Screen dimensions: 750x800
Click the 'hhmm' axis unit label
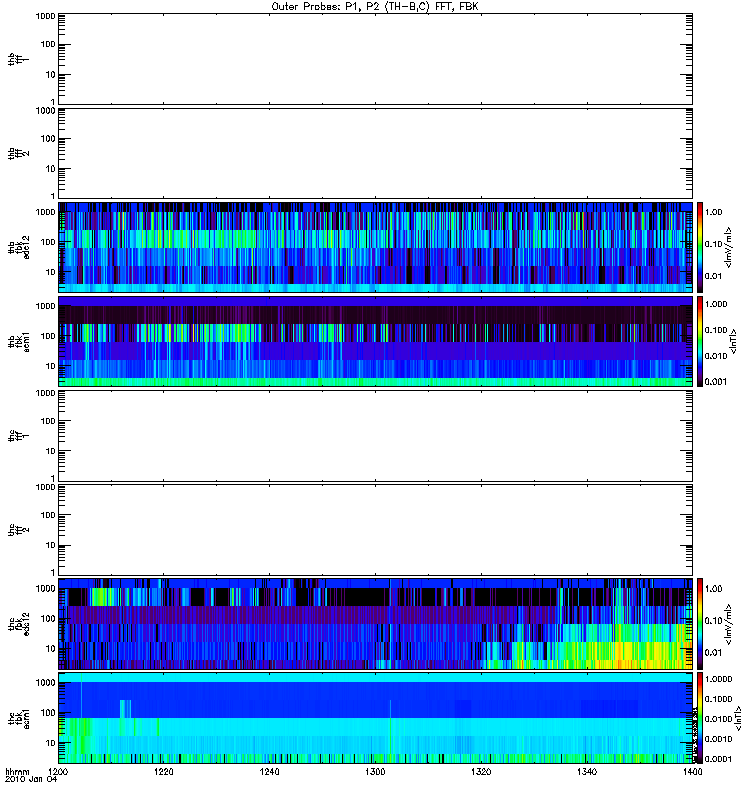pyautogui.click(x=17, y=772)
